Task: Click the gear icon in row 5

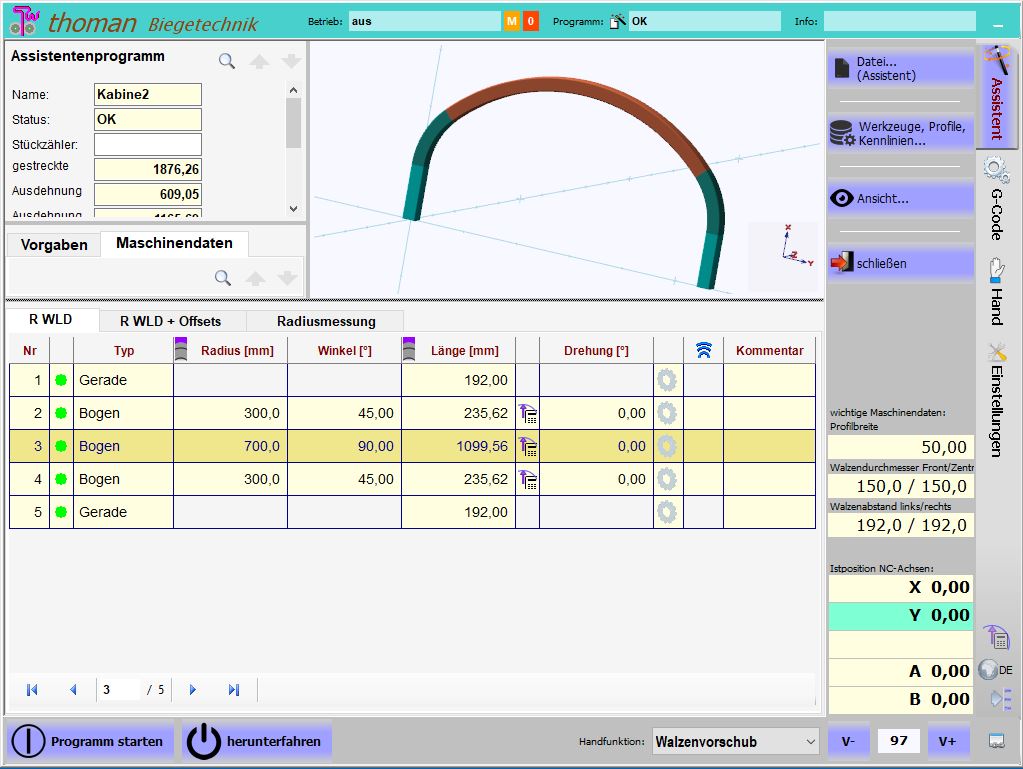Action: click(x=667, y=512)
